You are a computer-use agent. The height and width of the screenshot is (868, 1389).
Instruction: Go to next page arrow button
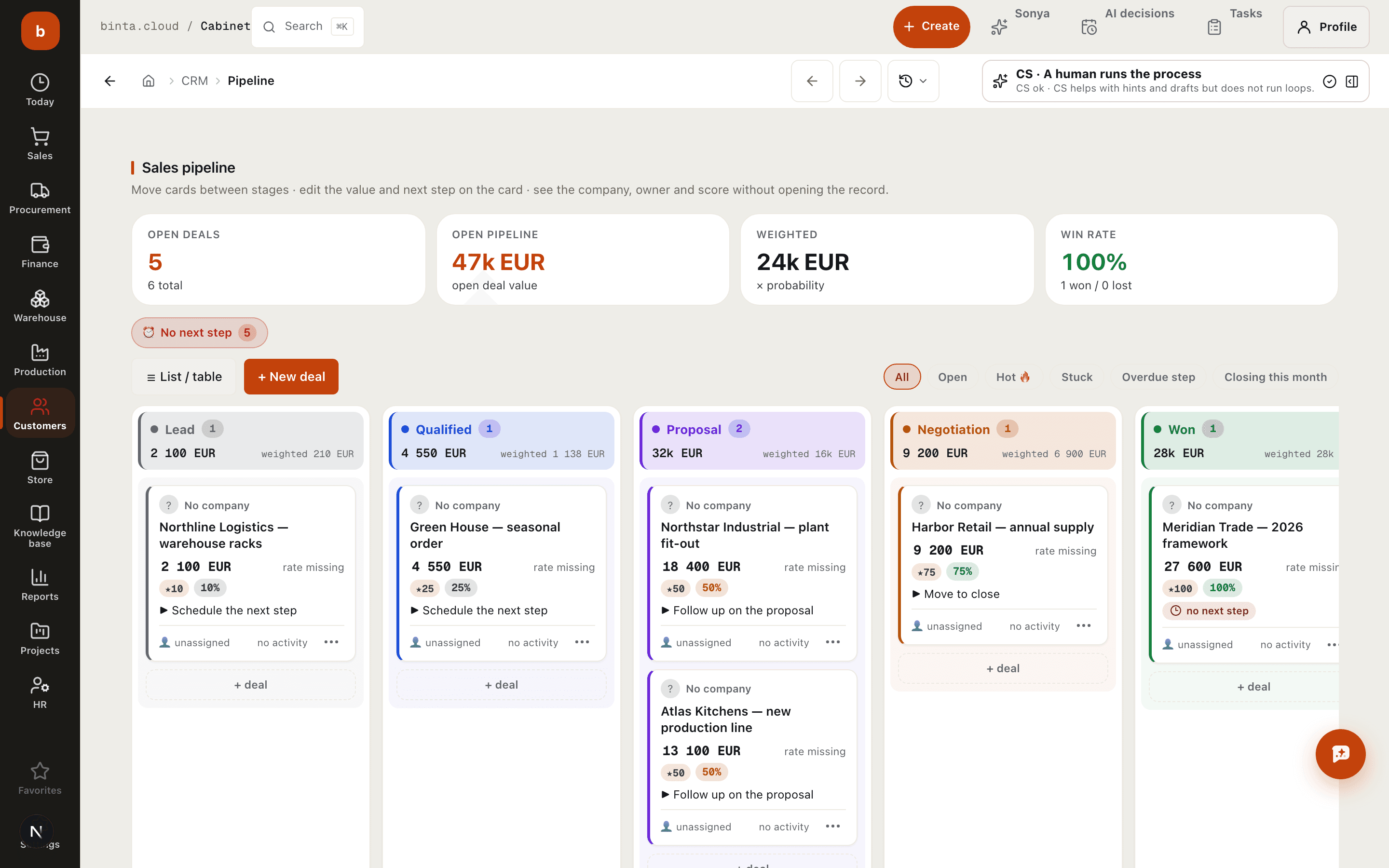click(860, 81)
